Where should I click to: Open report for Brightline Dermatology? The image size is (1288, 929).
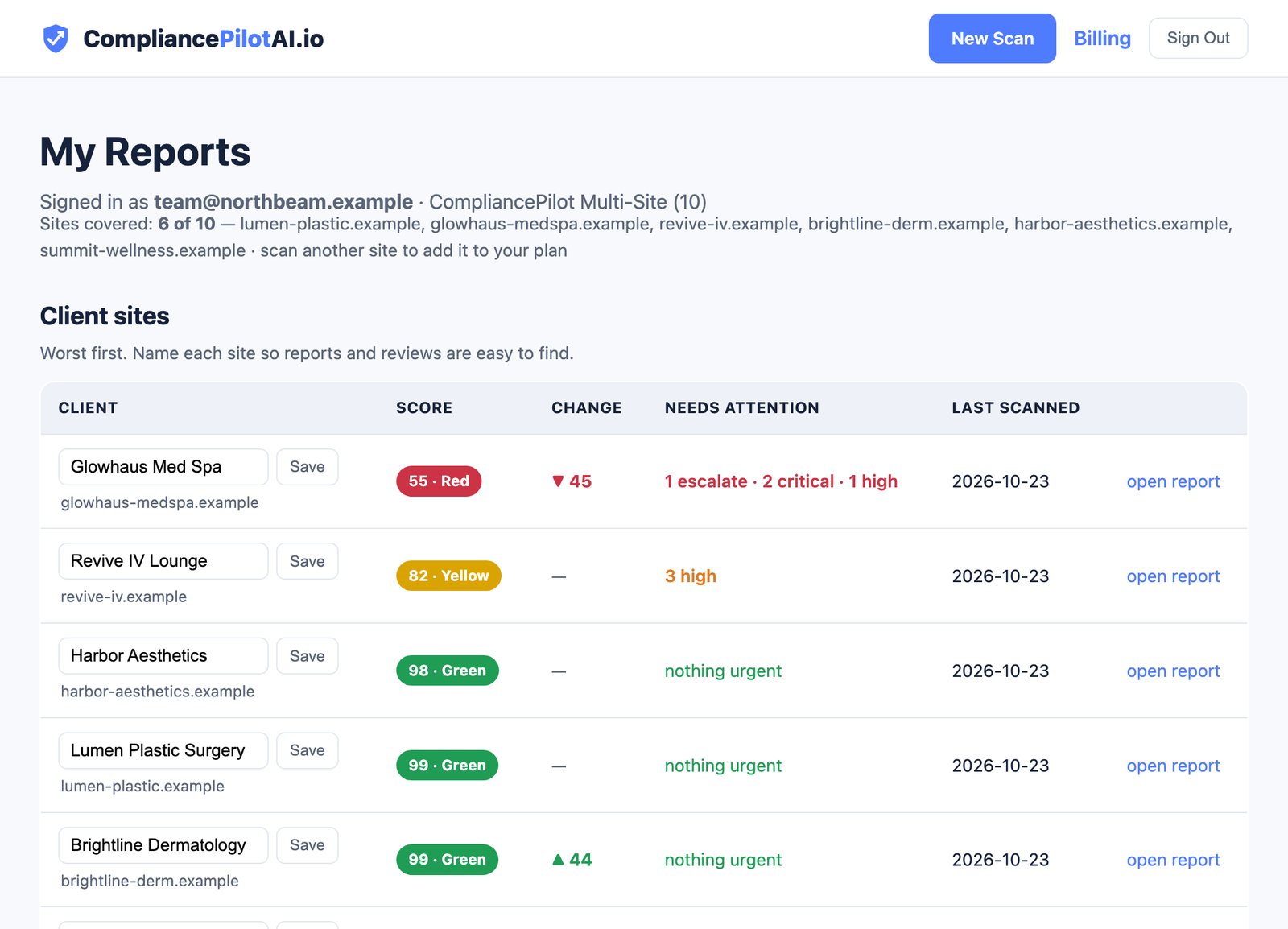click(x=1173, y=860)
